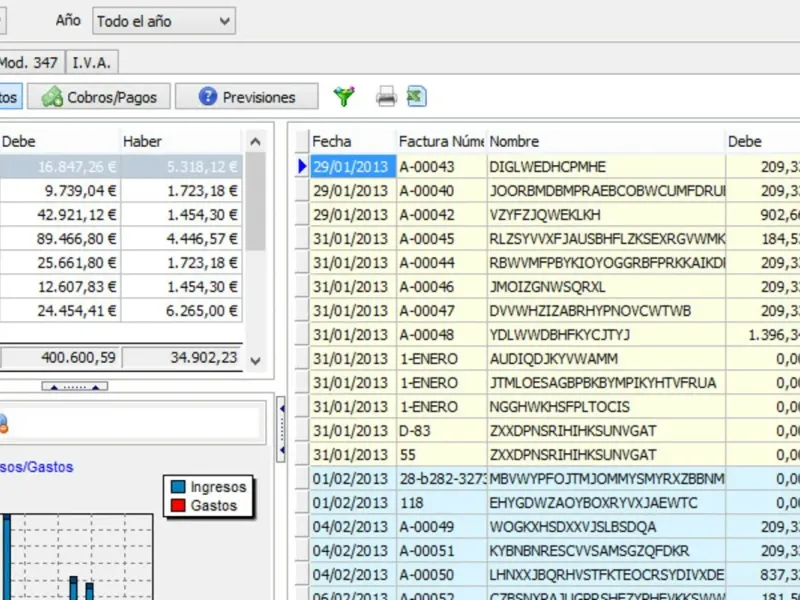This screenshot has width=800, height=600.
Task: Click the name NGGHWKHSFPLTOCIS
Action: click(559, 407)
